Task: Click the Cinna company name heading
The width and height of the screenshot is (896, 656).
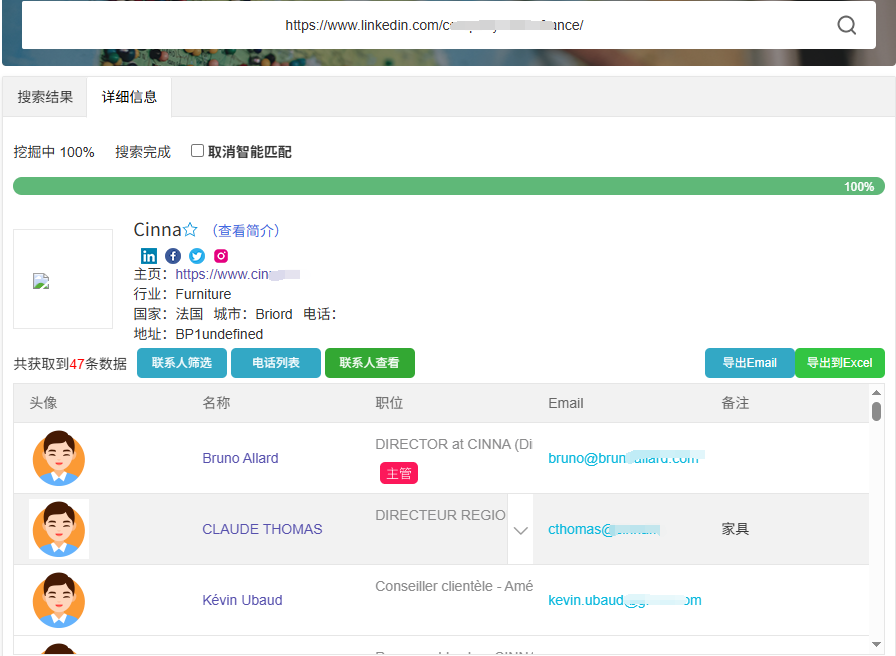Action: 157,230
